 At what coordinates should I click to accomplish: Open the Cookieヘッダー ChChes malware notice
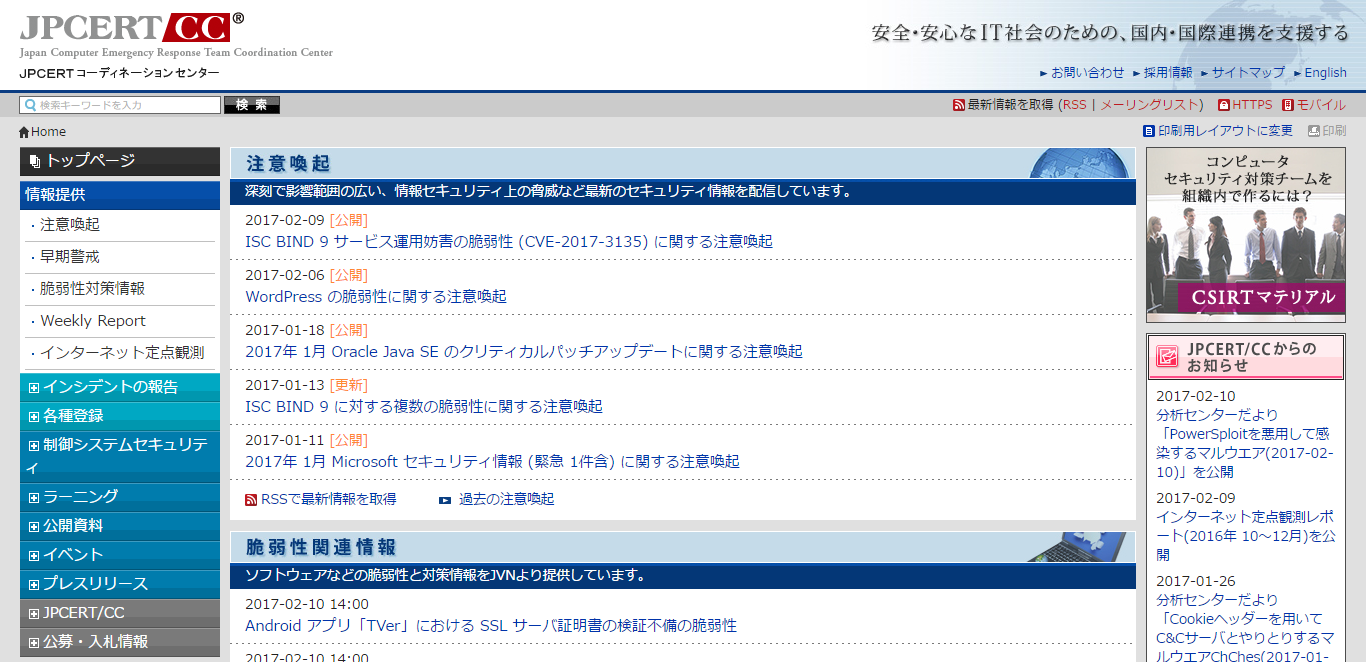1245,628
